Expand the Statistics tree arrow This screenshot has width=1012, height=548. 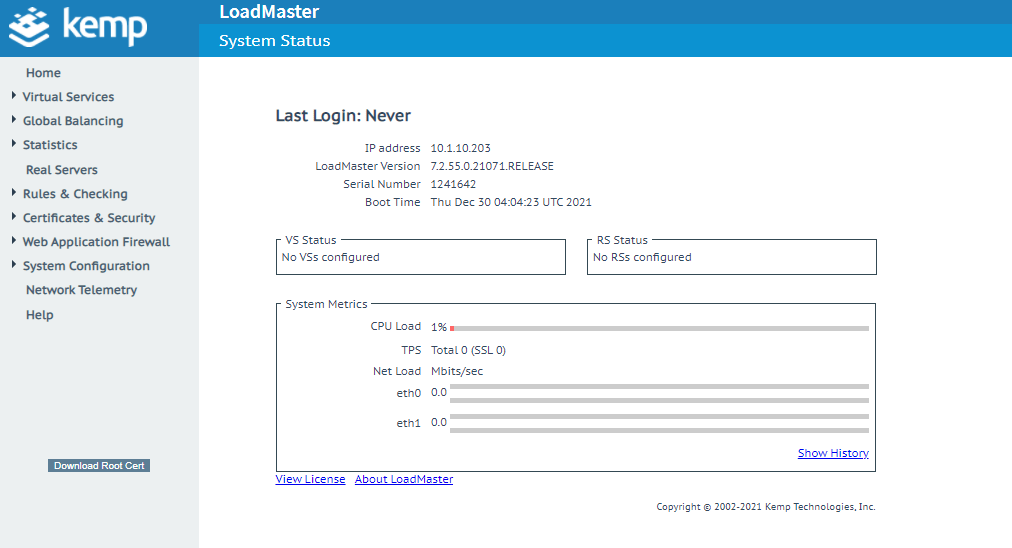click(14, 144)
